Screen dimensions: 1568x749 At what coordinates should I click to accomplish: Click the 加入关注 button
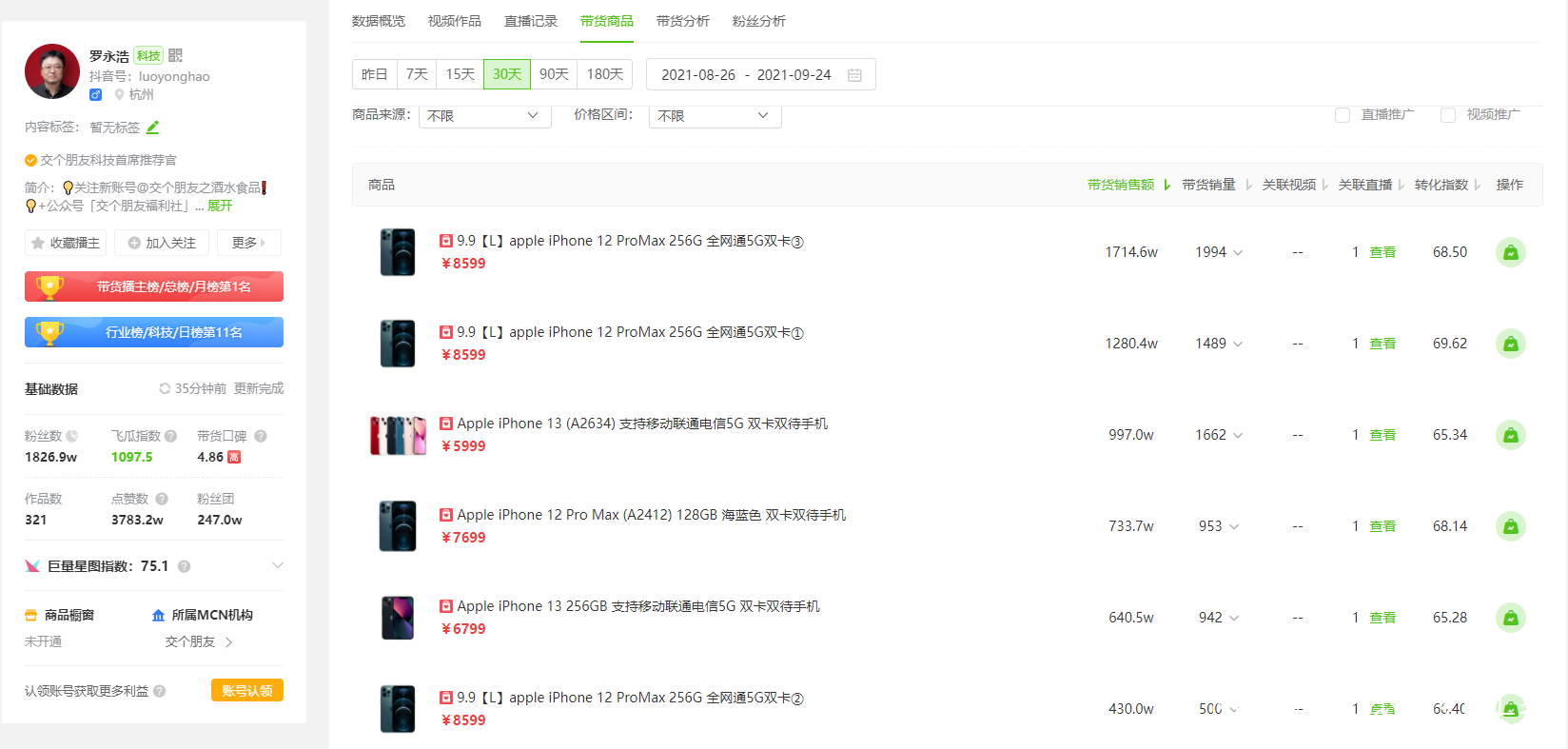tap(162, 243)
